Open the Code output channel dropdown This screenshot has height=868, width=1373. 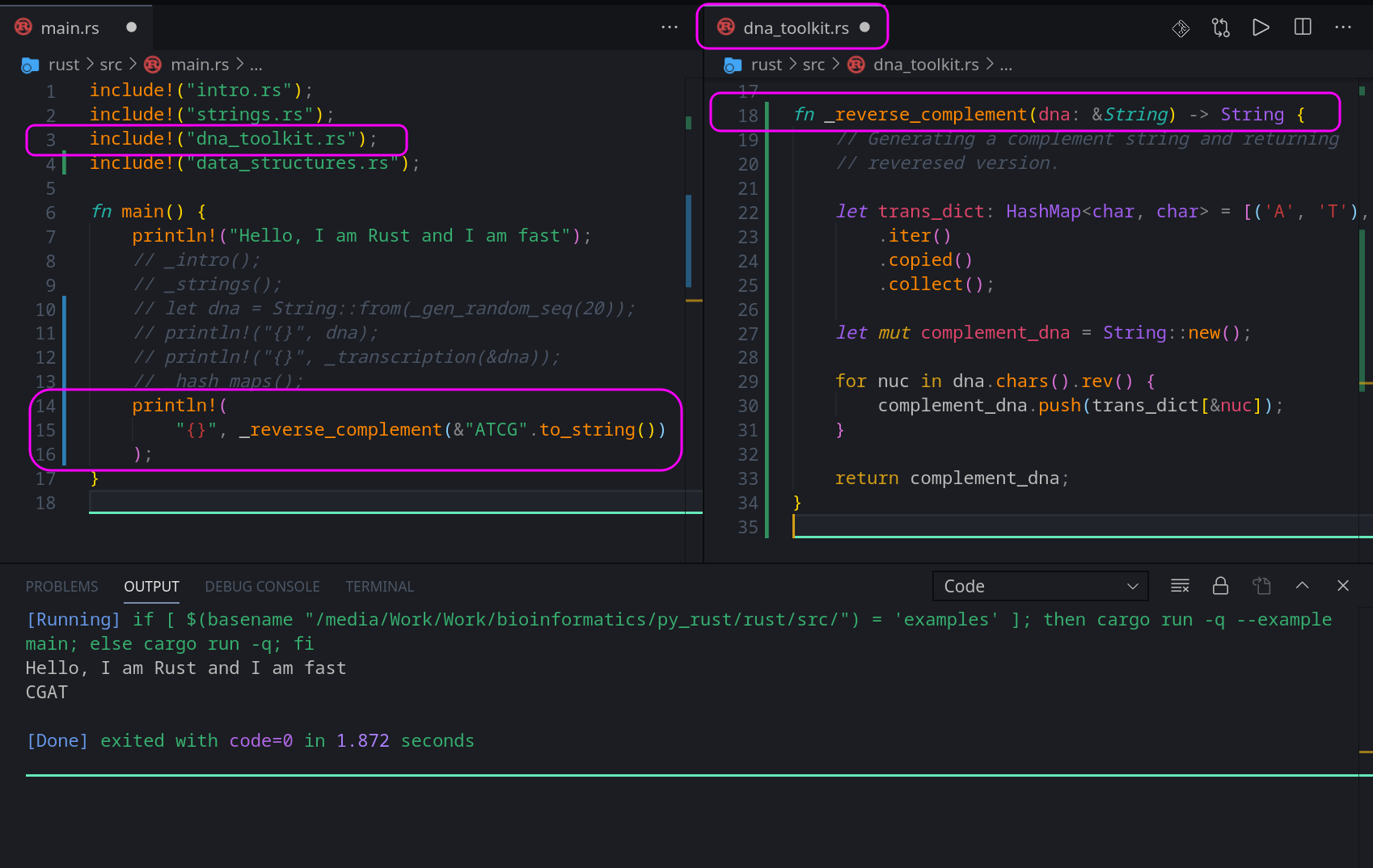click(1040, 585)
